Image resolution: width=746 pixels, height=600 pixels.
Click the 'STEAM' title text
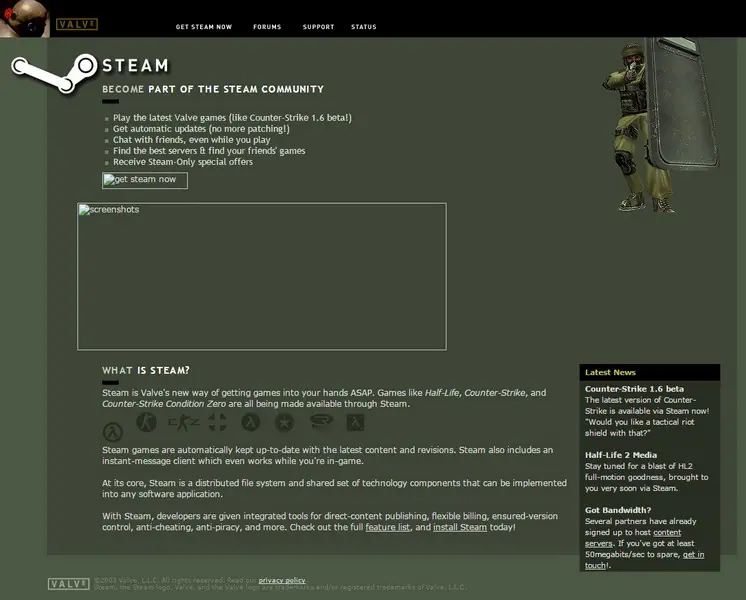point(136,66)
